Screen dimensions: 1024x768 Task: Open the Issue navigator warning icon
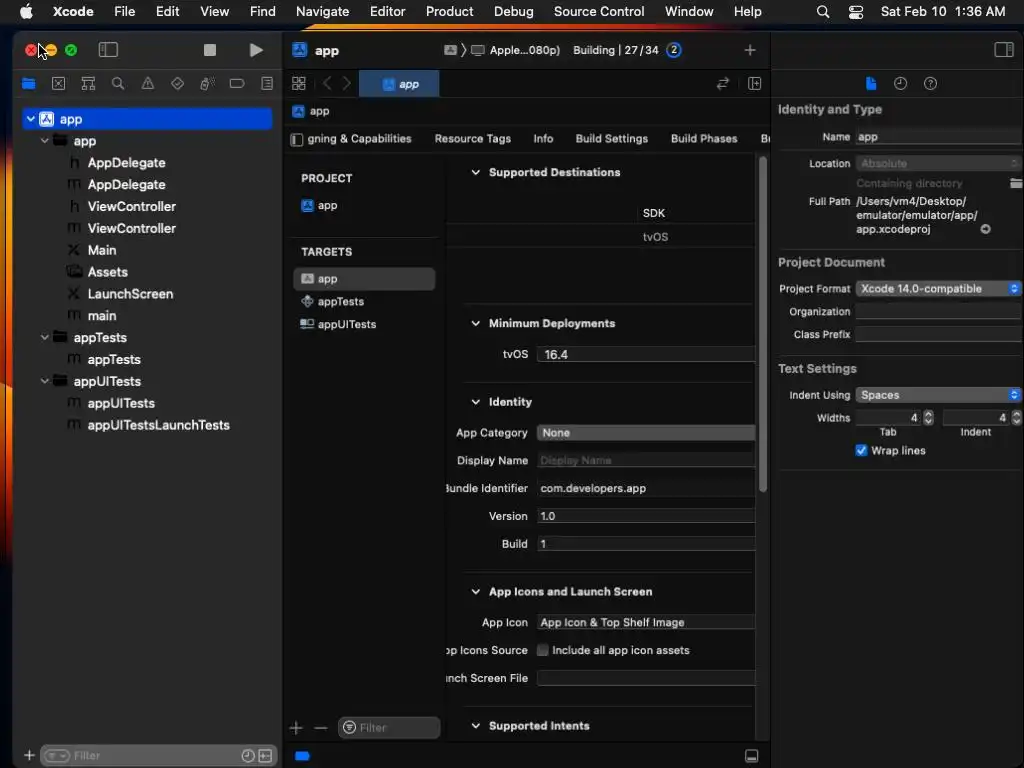(148, 84)
